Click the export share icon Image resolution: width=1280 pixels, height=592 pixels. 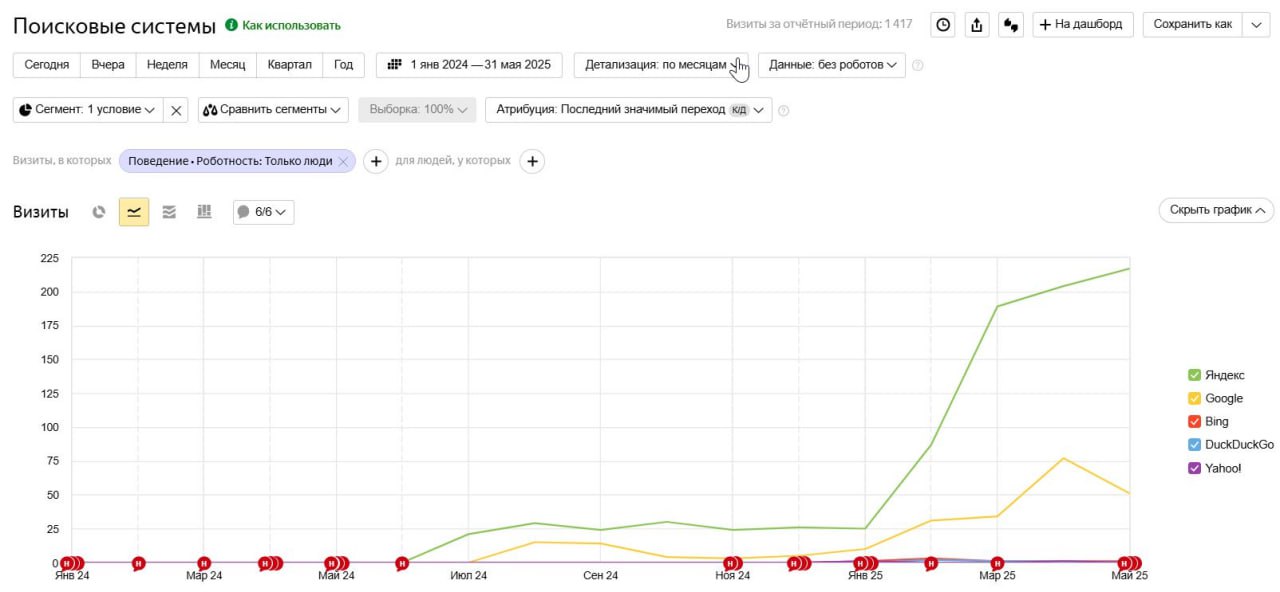click(x=977, y=25)
